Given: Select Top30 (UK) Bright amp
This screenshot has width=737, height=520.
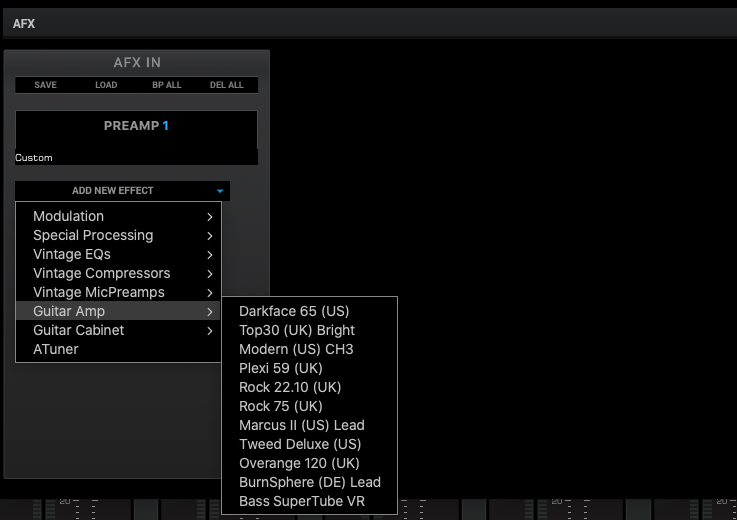Looking at the screenshot, I should (309, 330).
